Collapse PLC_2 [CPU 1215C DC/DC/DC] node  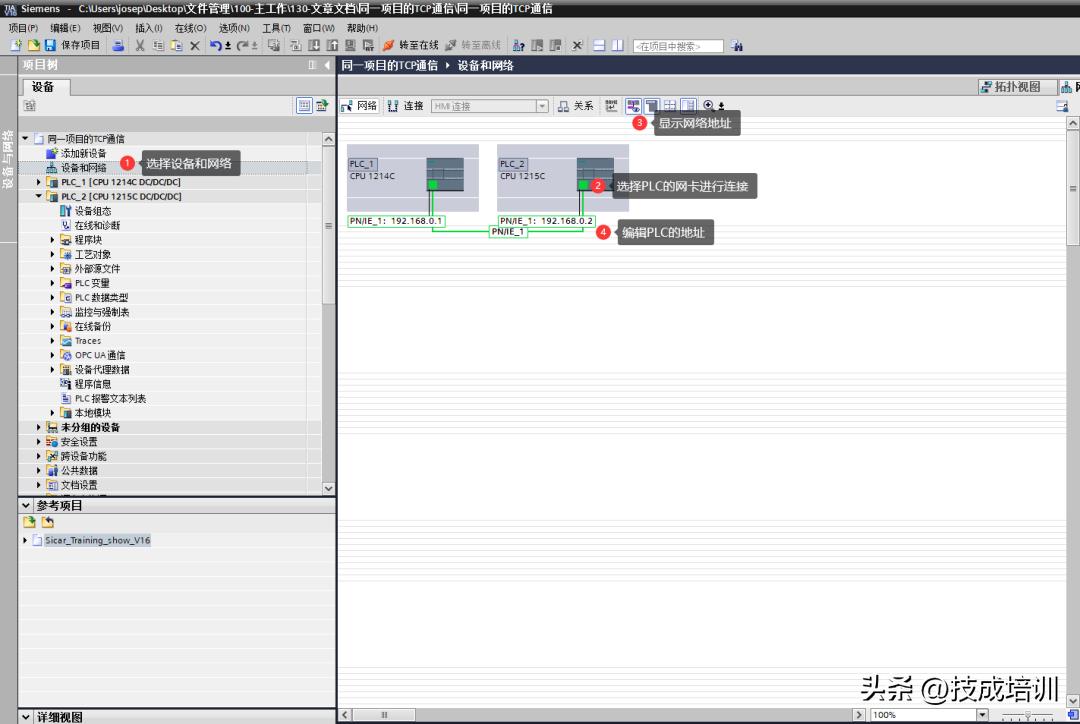[39, 196]
